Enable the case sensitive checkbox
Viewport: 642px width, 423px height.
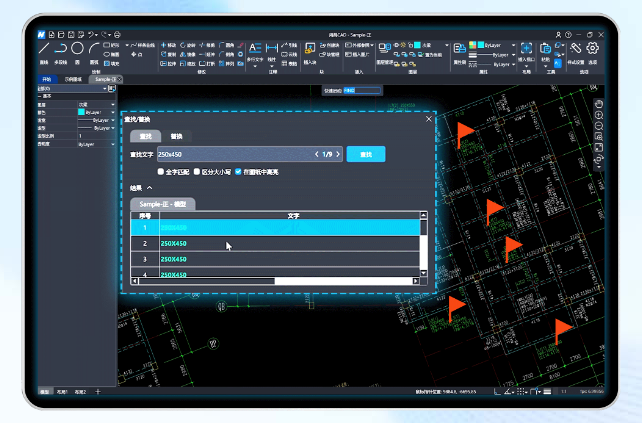pos(197,171)
